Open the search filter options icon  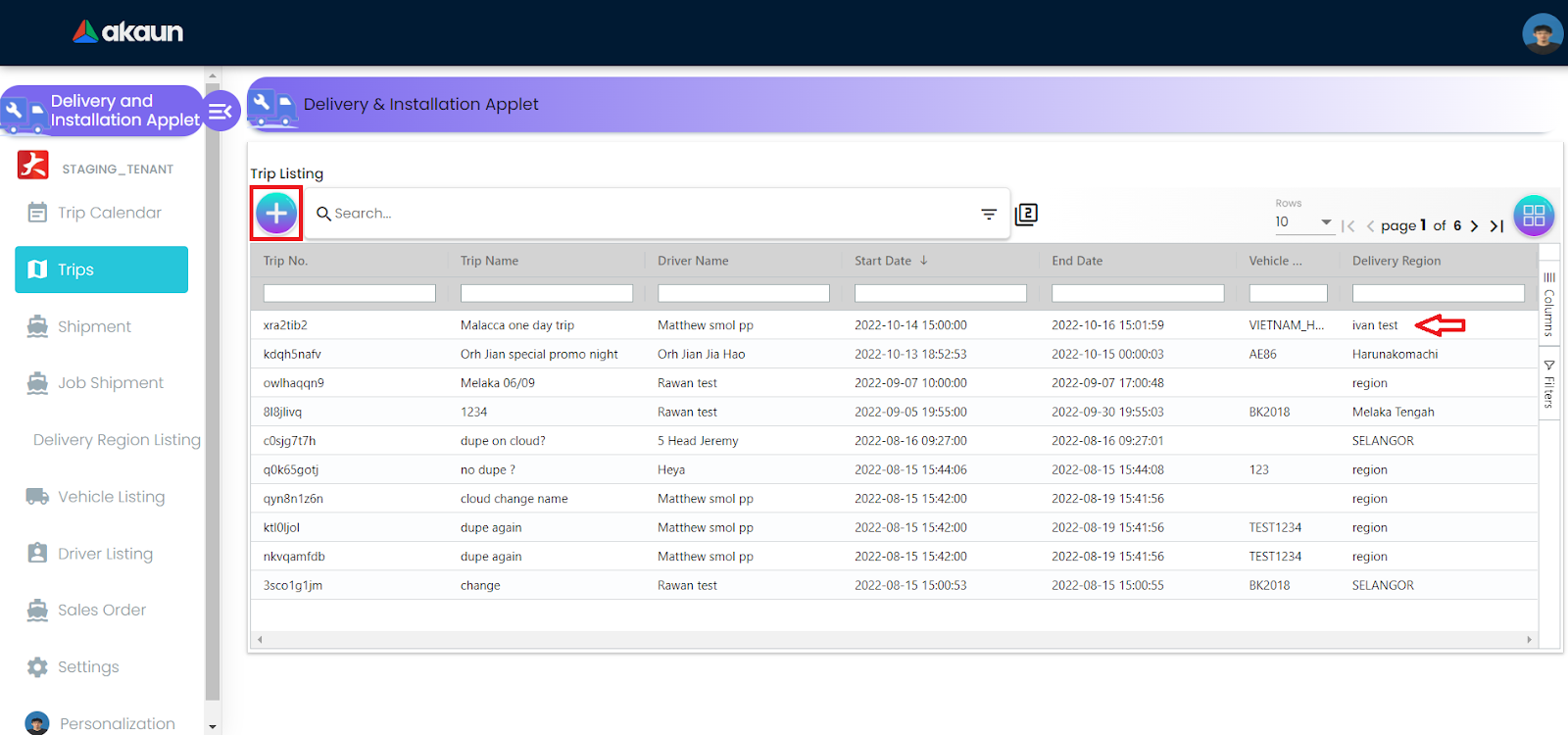[989, 214]
